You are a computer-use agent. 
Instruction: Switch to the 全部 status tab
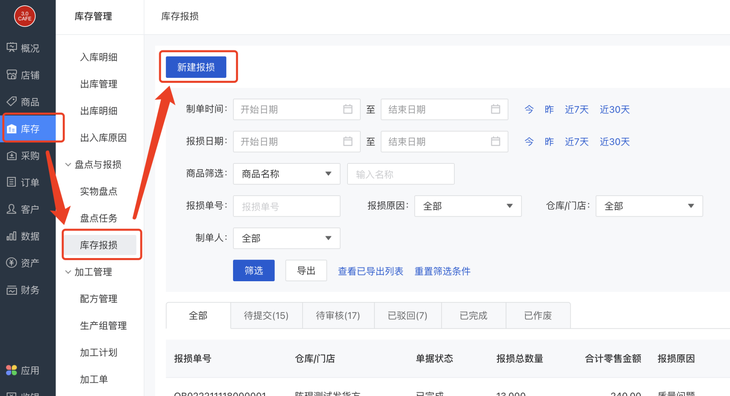(198, 315)
